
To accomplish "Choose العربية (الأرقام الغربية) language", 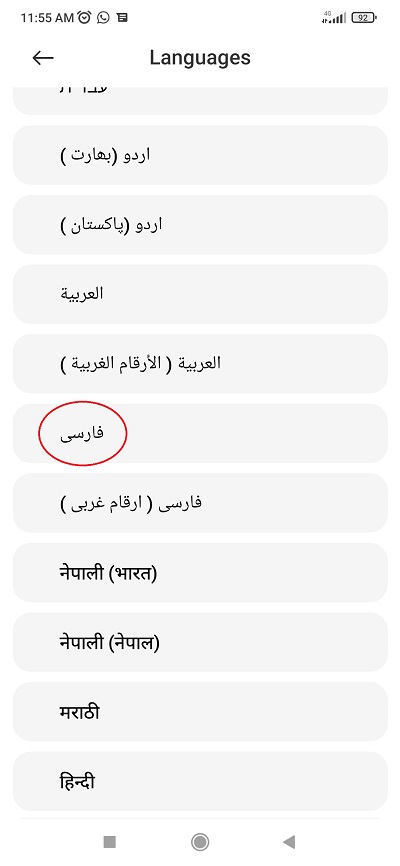I will coord(200,364).
